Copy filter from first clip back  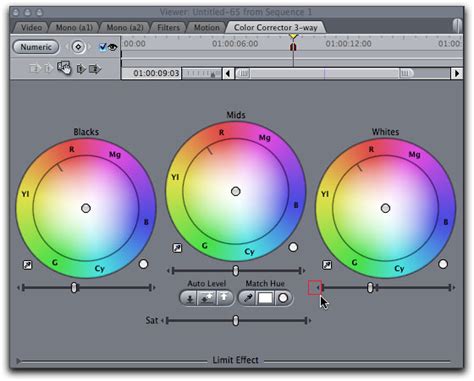49,69
